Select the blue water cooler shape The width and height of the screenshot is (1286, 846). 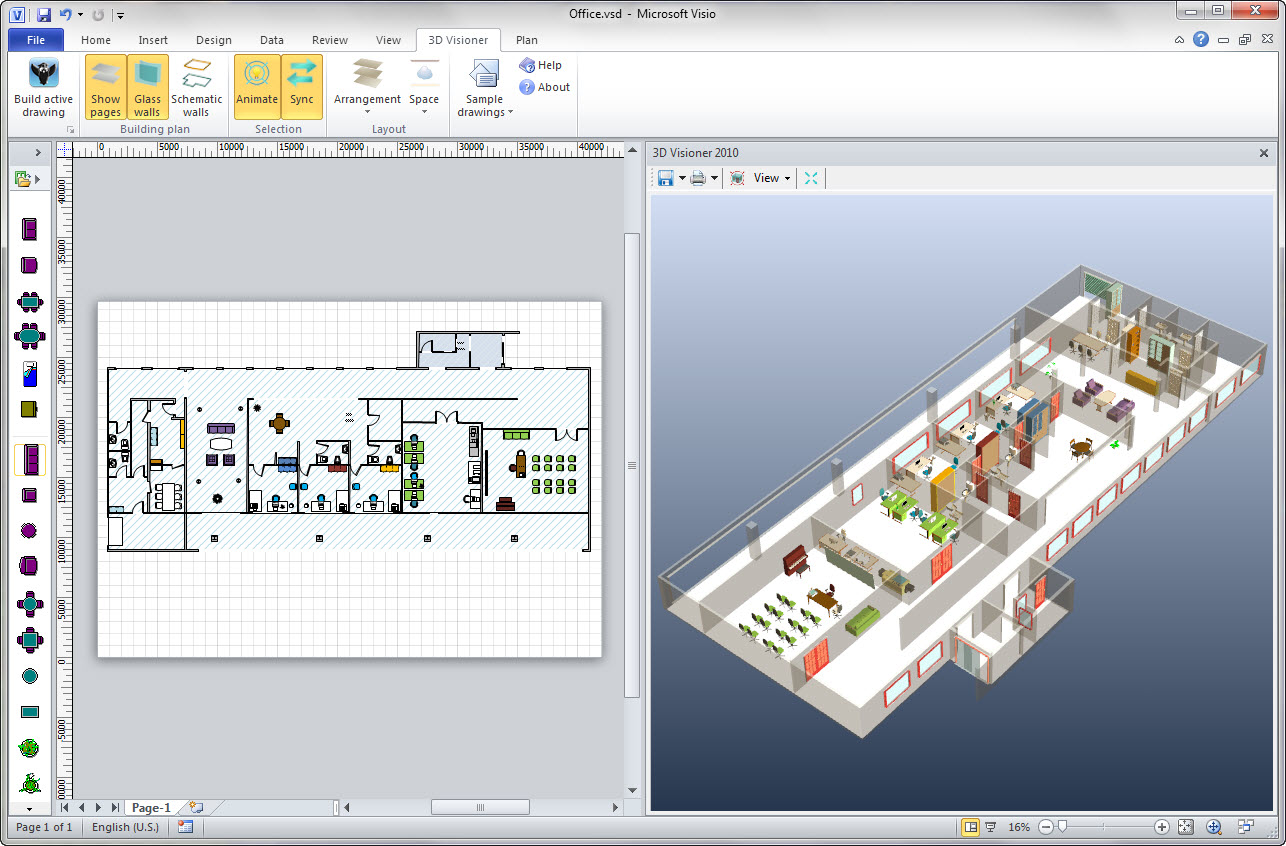tap(29, 373)
